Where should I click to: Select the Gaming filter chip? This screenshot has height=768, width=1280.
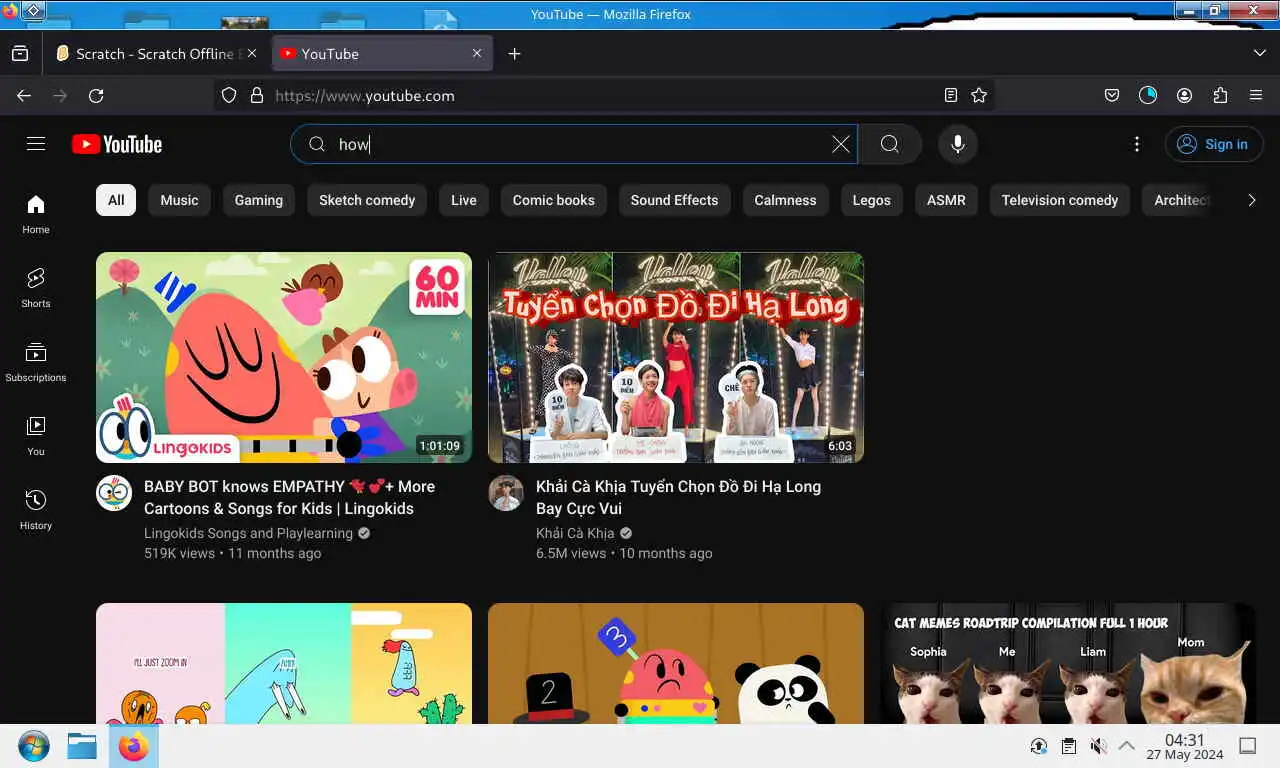click(259, 200)
